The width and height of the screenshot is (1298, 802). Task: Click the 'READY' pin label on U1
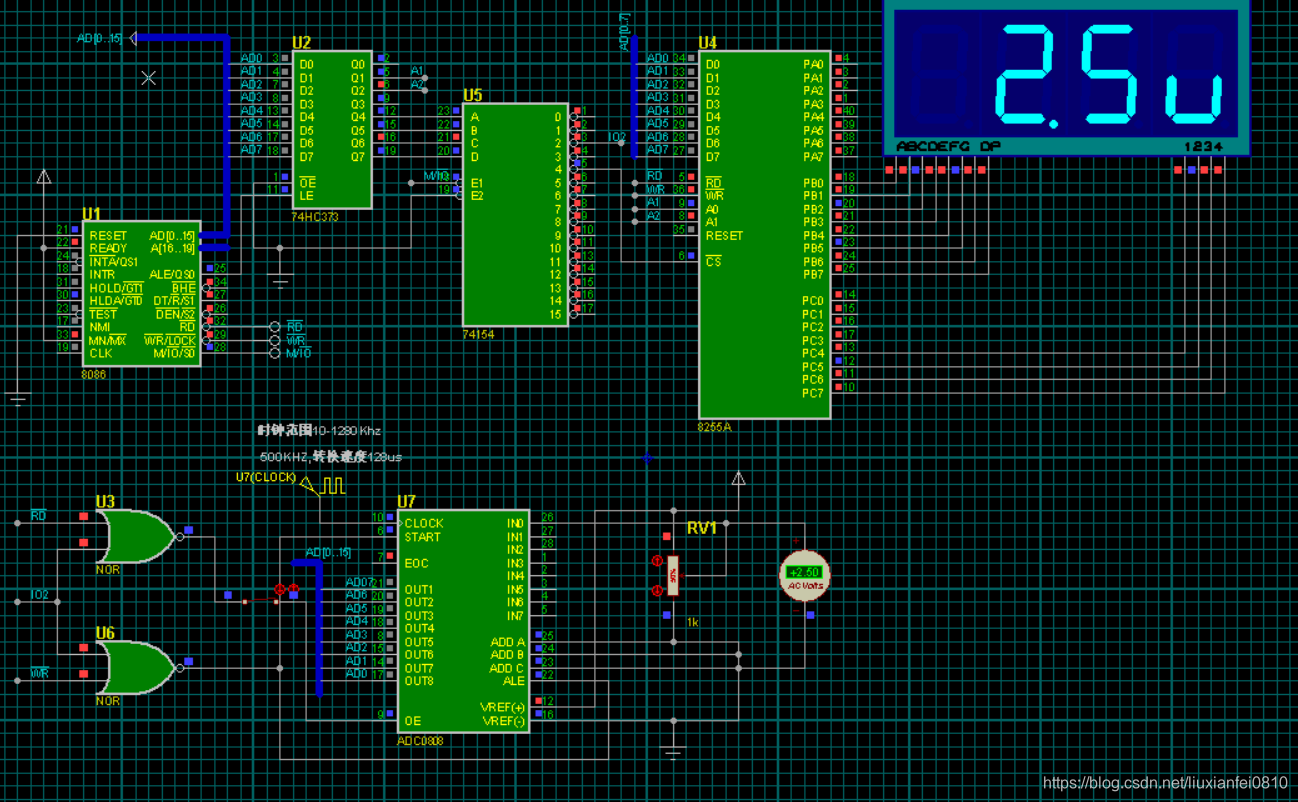108,248
